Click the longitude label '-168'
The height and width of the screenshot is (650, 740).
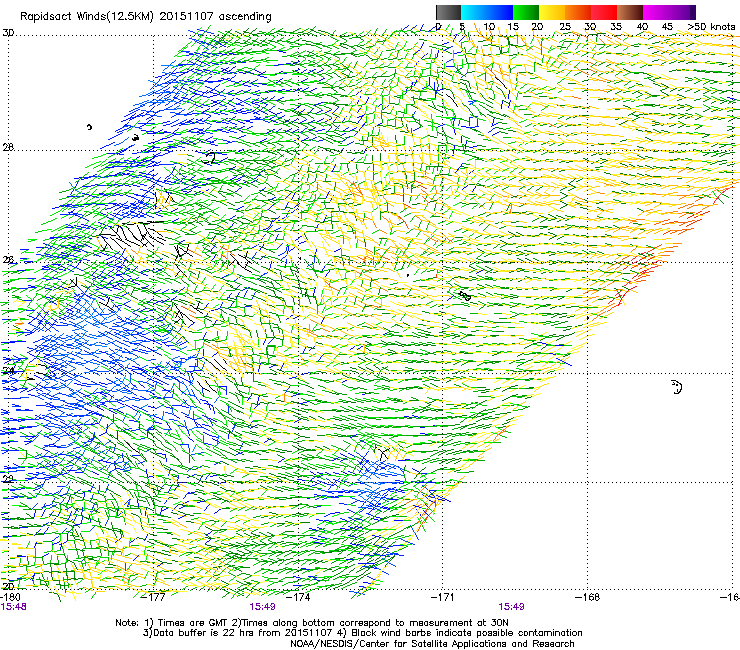(588, 597)
